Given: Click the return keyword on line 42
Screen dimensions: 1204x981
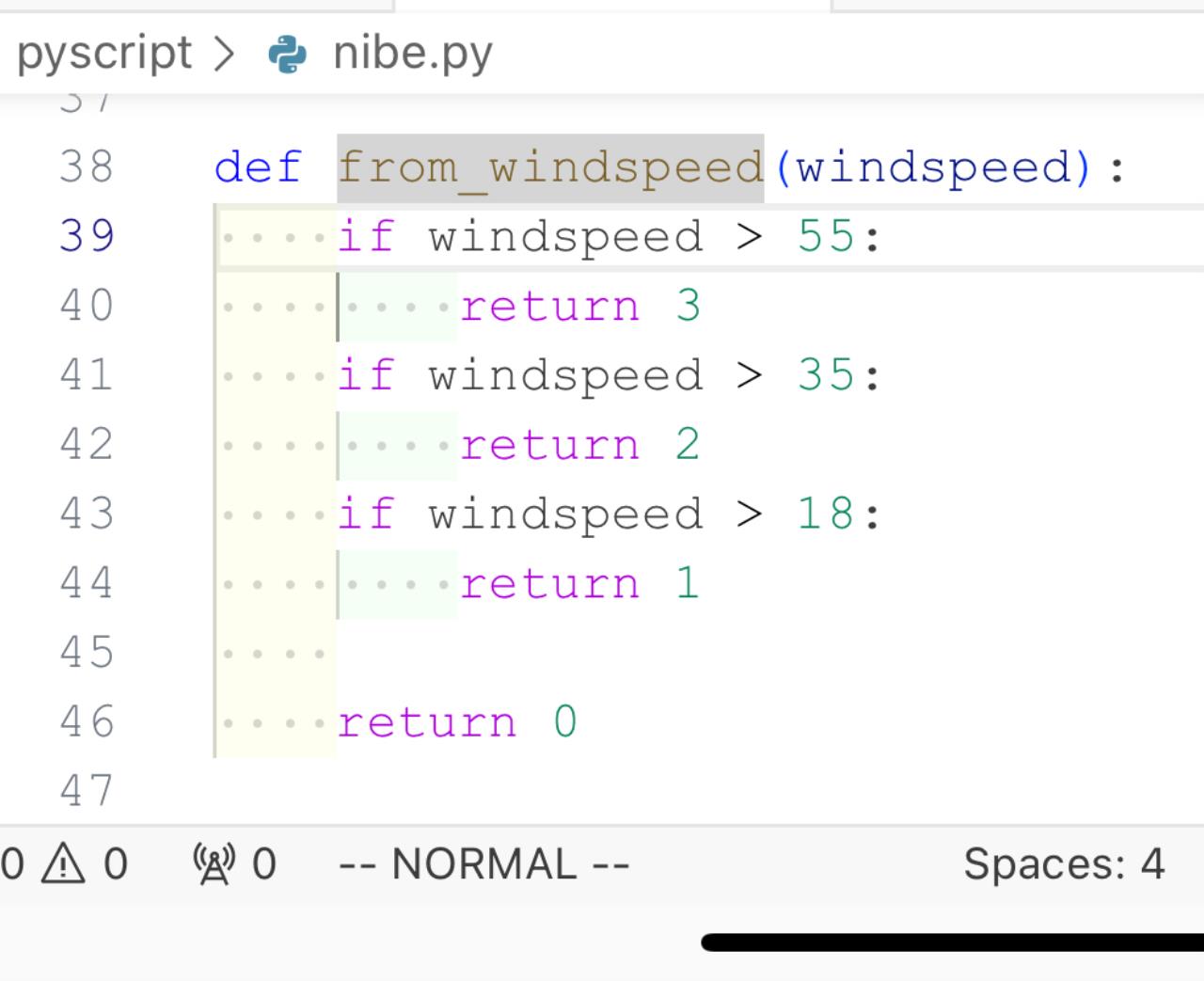Looking at the screenshot, I should pyautogui.click(x=549, y=444).
